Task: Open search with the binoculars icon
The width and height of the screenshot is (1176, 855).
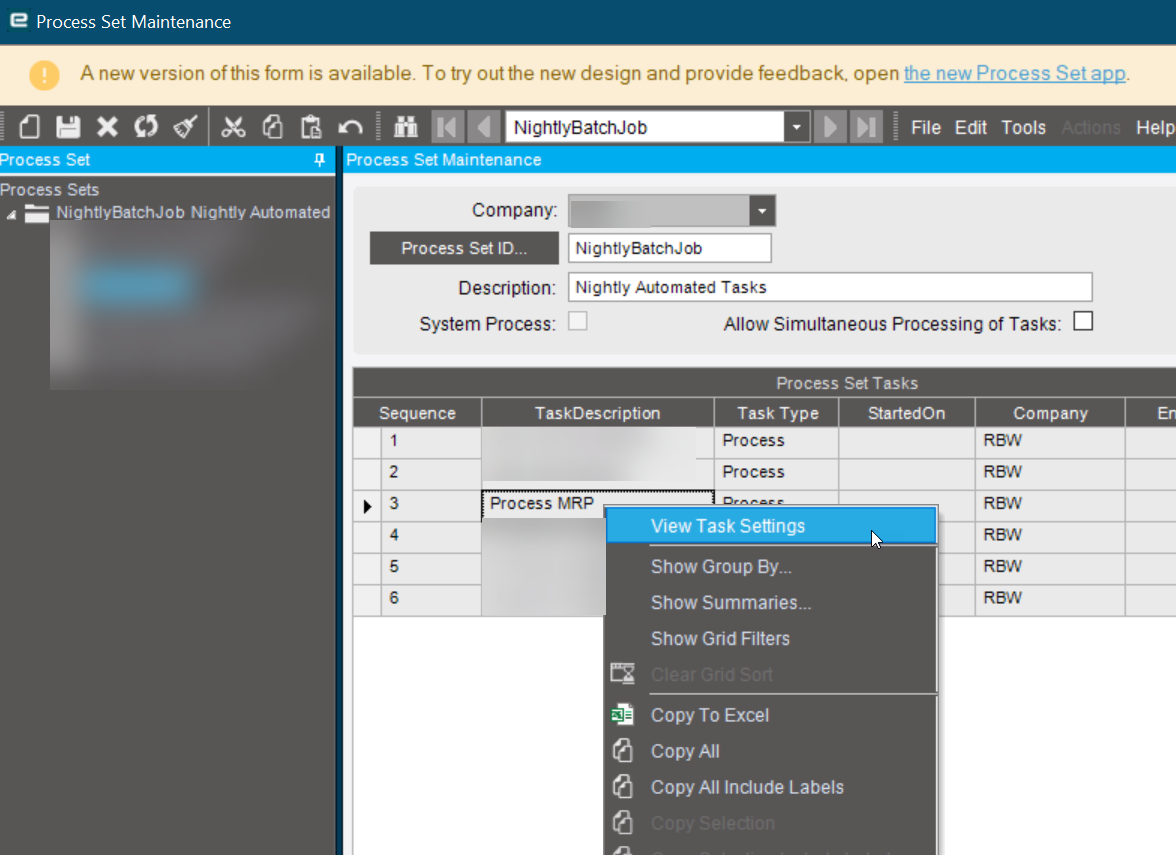Action: [406, 127]
